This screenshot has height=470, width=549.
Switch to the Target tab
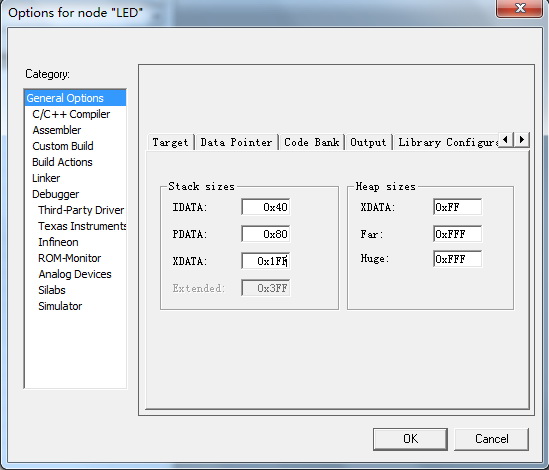click(x=171, y=142)
